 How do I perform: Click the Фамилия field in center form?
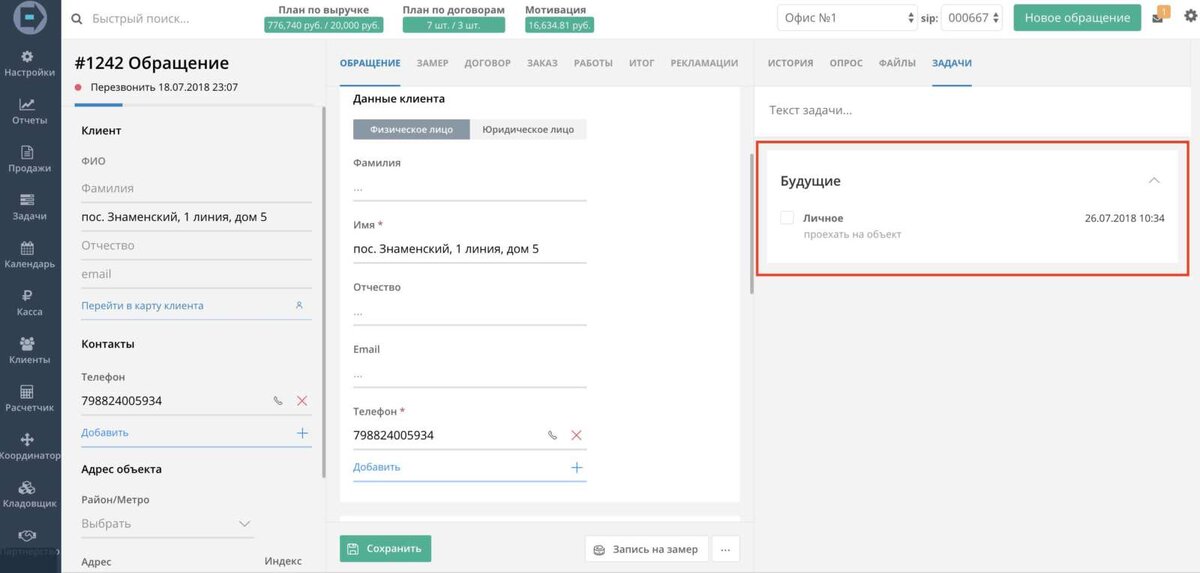click(470, 187)
